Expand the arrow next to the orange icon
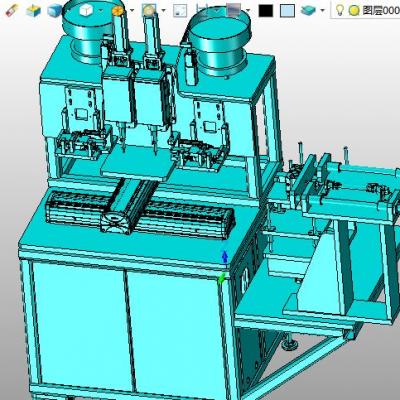The height and width of the screenshot is (400, 400). pyautogui.click(x=132, y=11)
